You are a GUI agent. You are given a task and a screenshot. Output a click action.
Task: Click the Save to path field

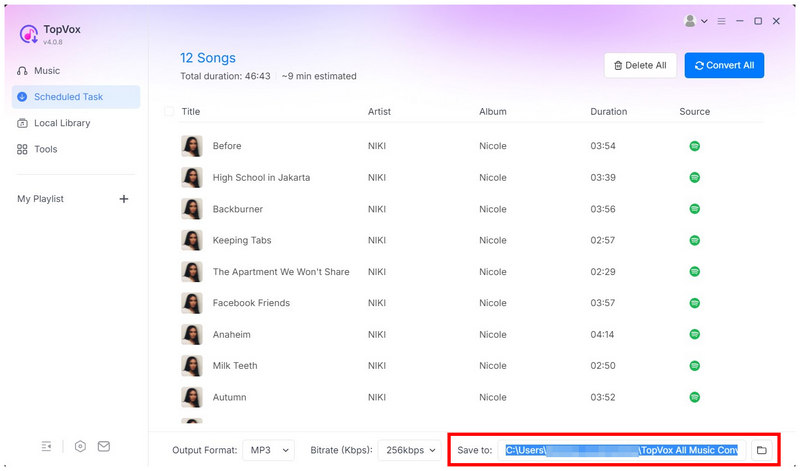[x=622, y=451]
